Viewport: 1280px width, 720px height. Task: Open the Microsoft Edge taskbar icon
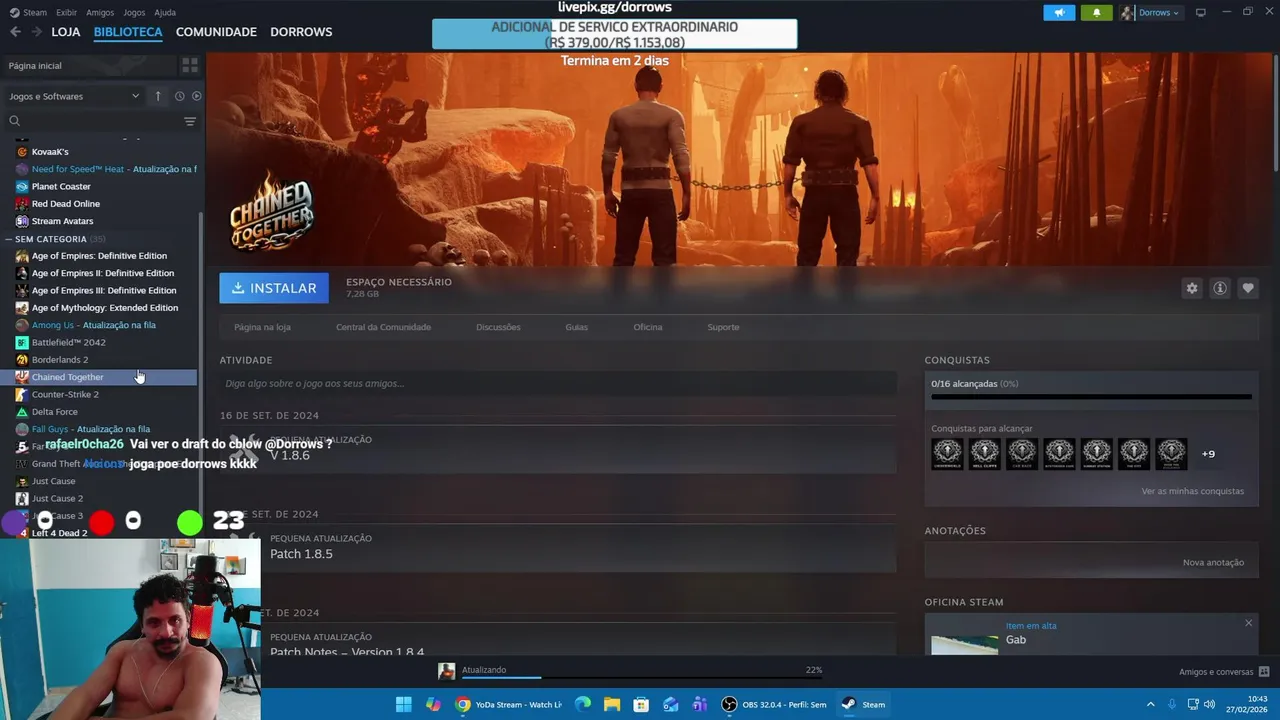583,704
